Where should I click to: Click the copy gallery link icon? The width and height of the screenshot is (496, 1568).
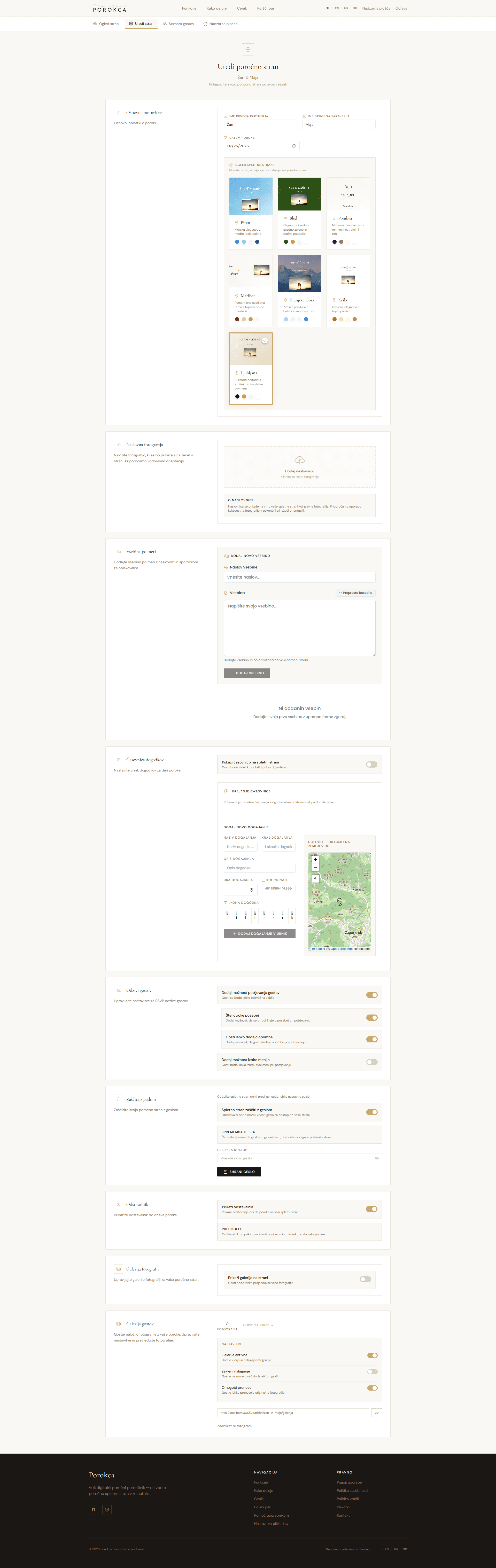pos(376,1413)
